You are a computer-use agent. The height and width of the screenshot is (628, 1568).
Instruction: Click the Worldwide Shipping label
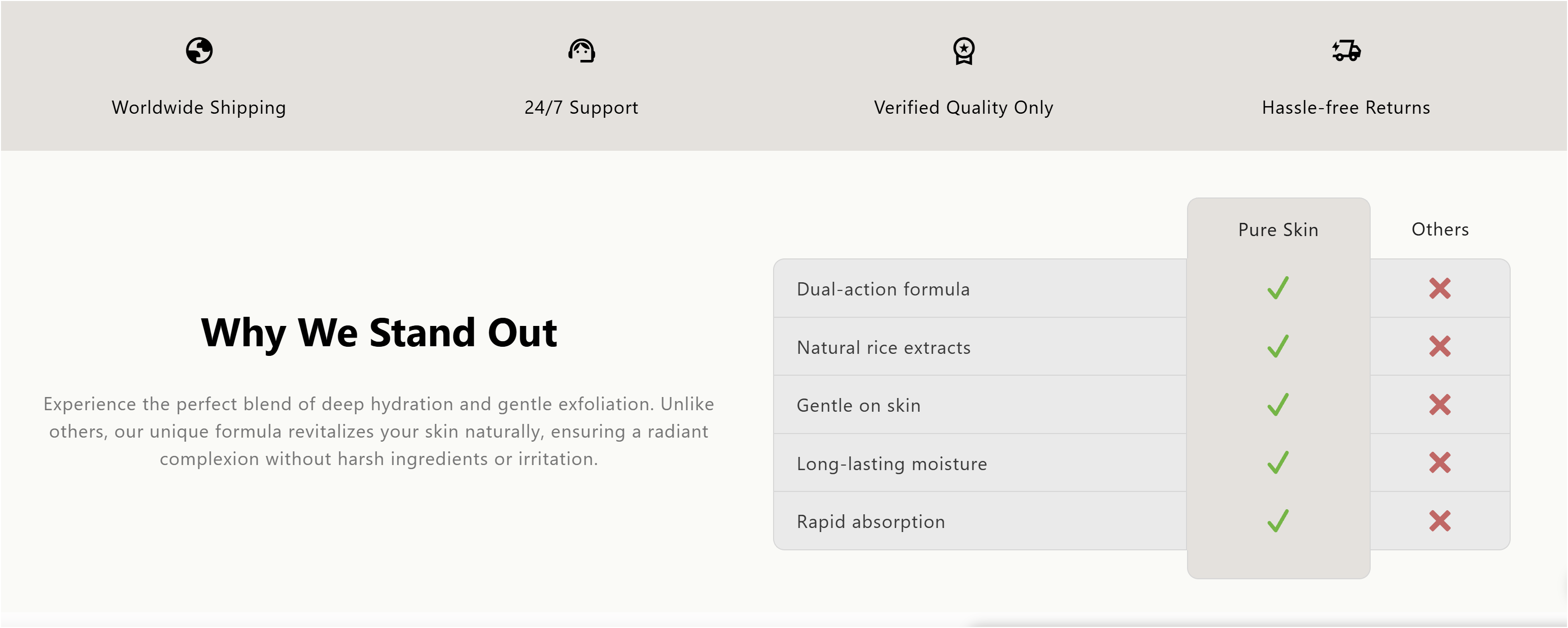tap(198, 108)
